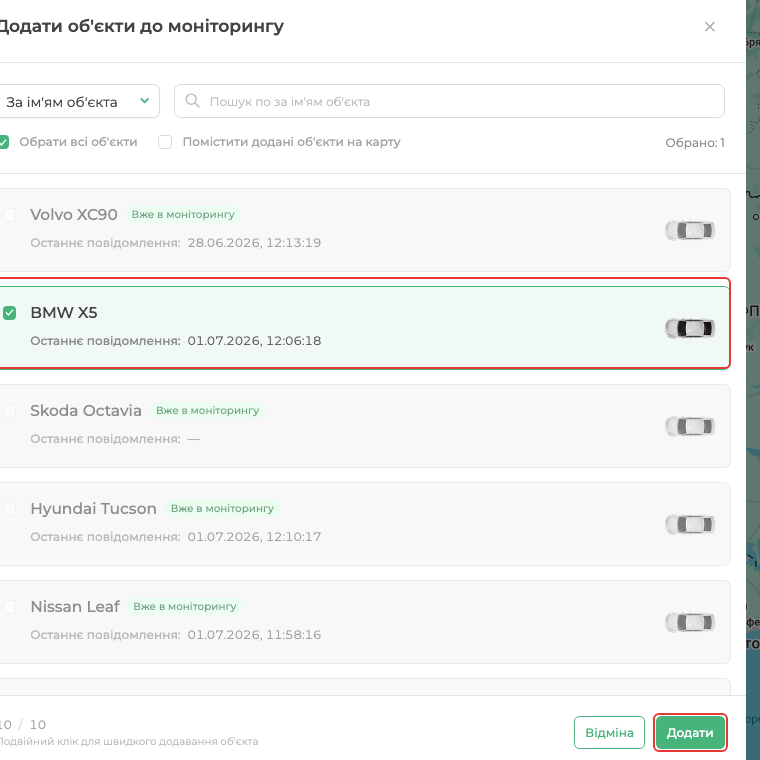760x760 pixels.
Task: Uncheck the BMW X5 checkbox
Action: [10, 313]
